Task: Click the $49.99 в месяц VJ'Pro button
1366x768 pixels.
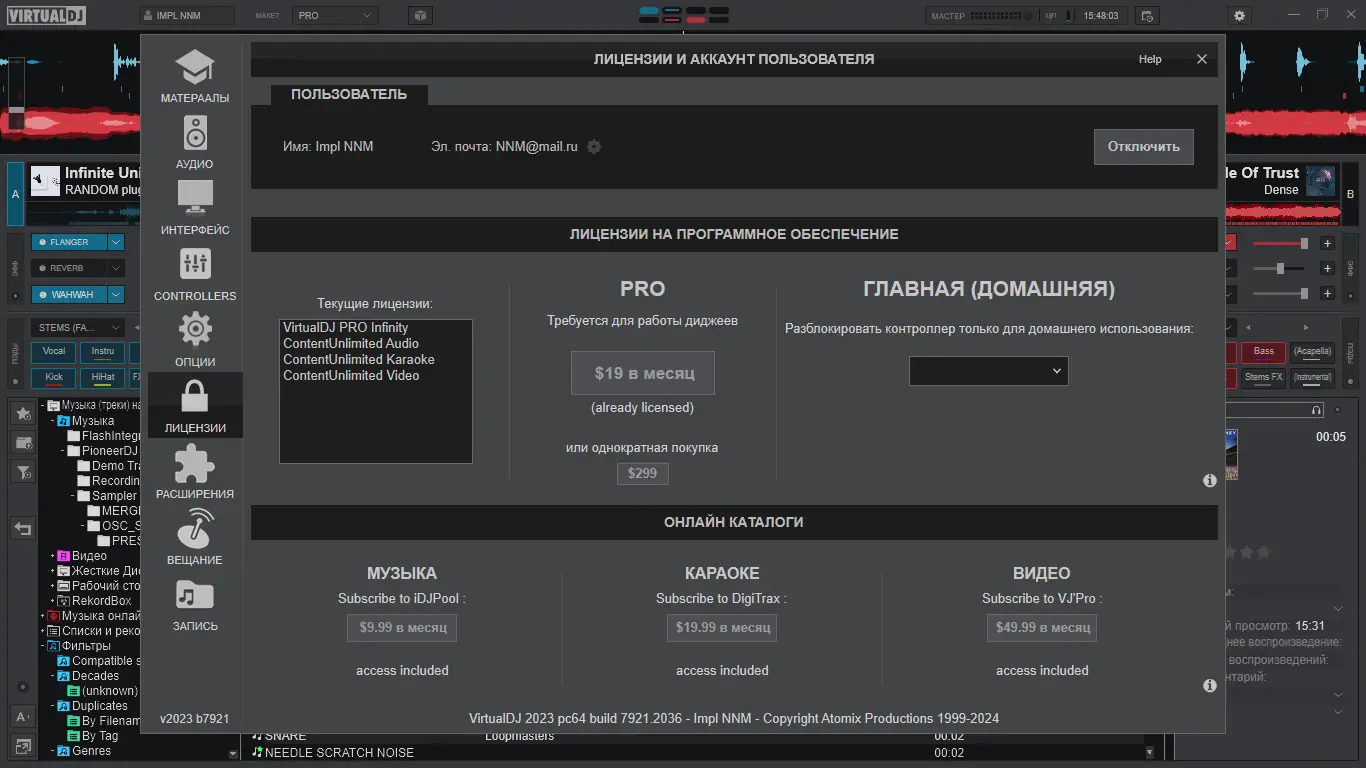Action: tap(1042, 627)
